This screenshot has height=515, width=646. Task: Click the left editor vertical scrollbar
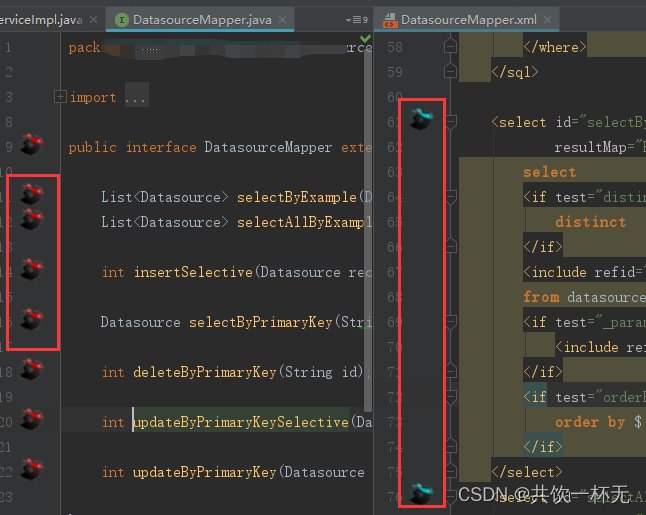coord(368,231)
